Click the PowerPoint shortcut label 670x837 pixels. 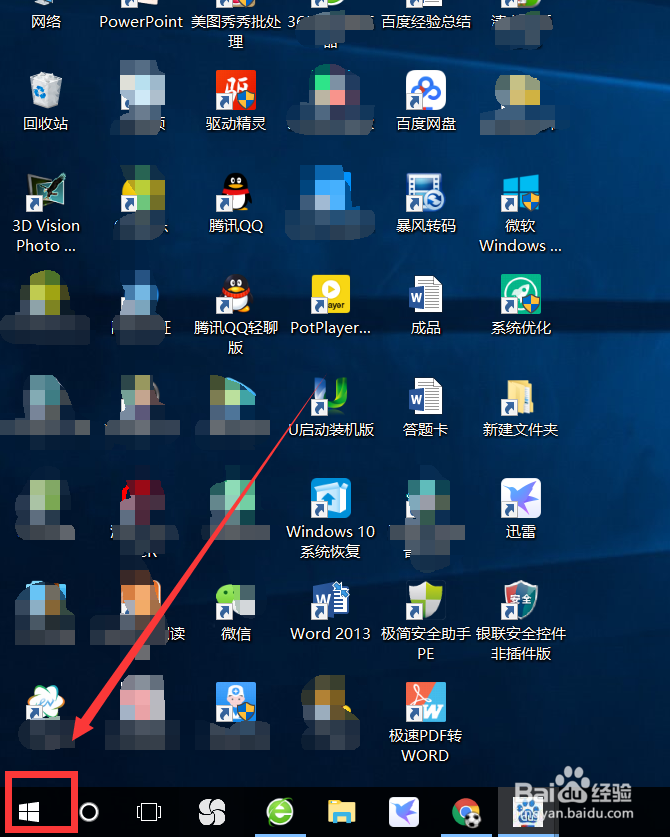coord(141,22)
